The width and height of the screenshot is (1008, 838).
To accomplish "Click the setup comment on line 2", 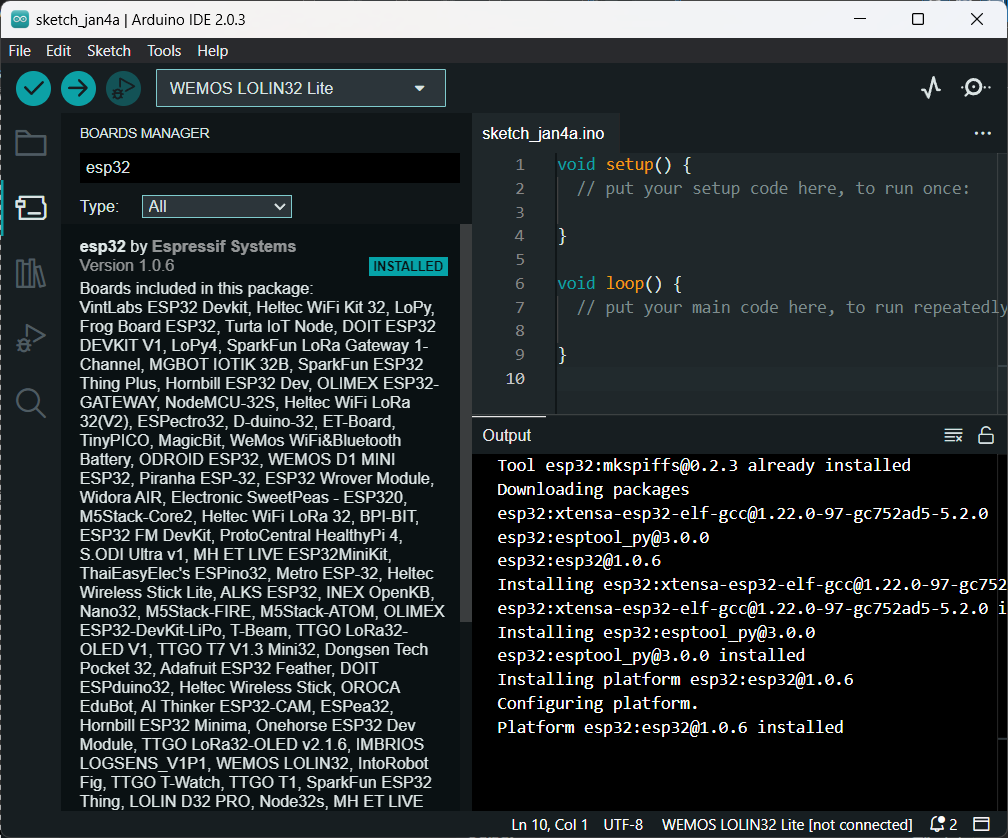I will click(x=773, y=188).
